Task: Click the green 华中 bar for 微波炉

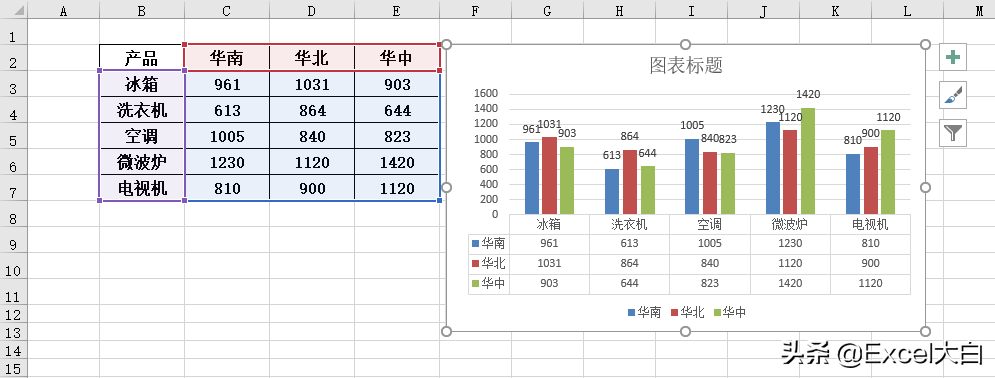Action: [808, 160]
